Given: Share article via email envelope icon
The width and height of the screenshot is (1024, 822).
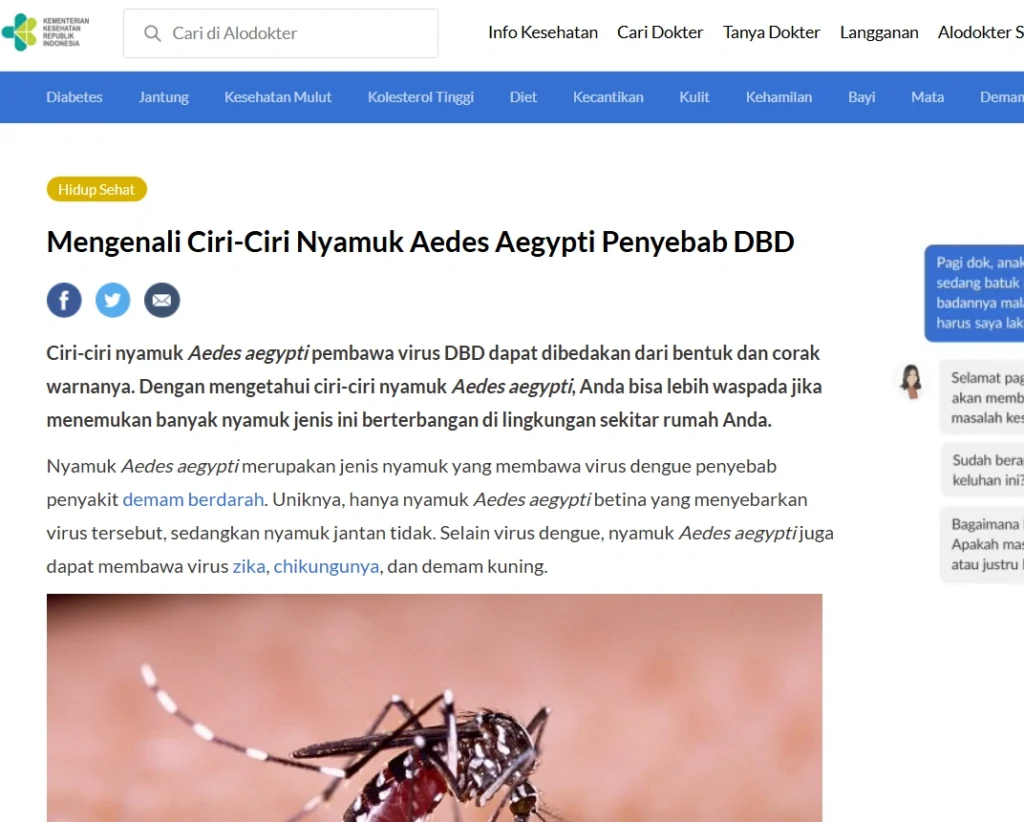Looking at the screenshot, I should click(x=162, y=300).
